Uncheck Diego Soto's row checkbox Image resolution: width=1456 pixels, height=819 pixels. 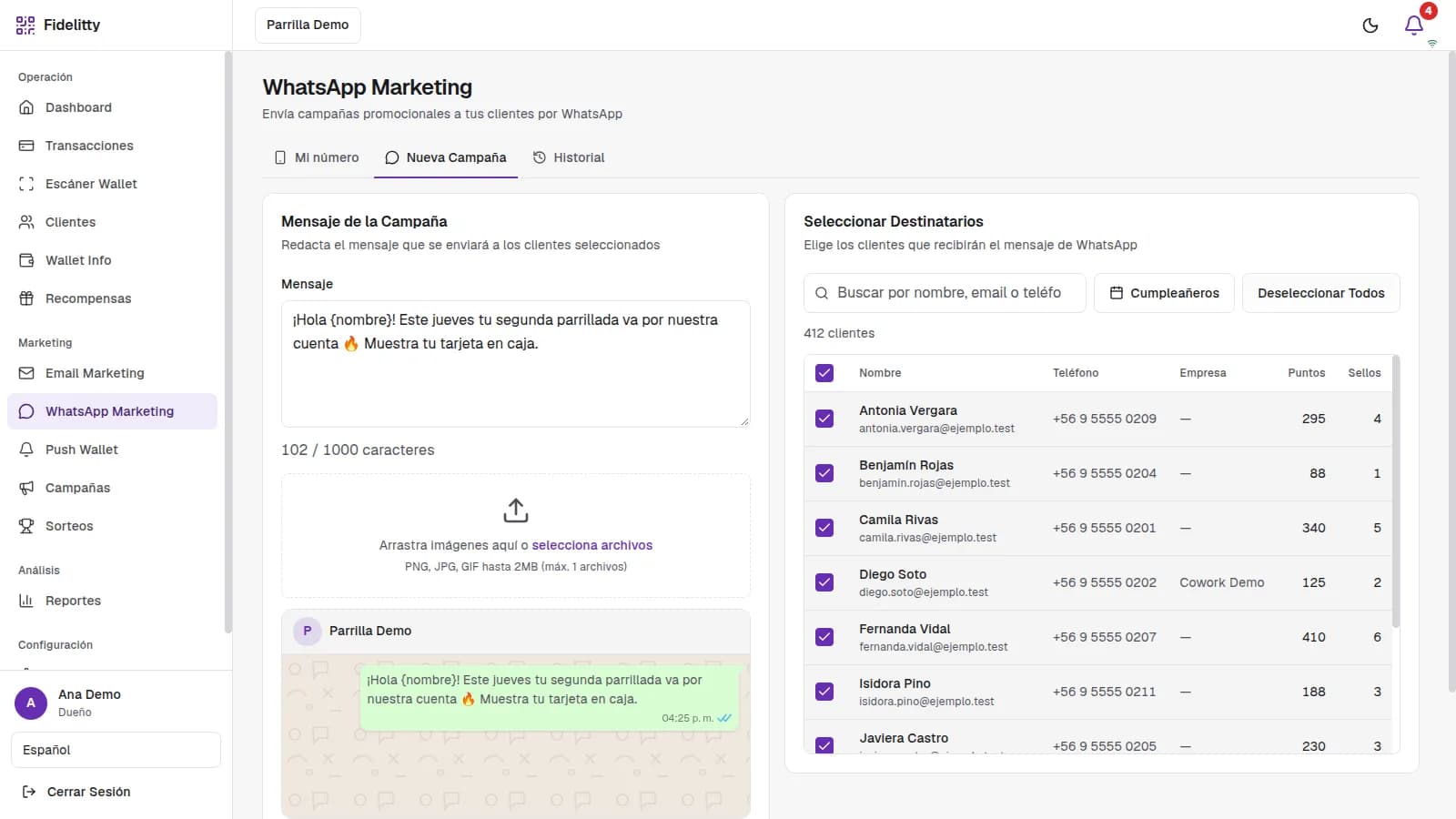pyautogui.click(x=824, y=582)
